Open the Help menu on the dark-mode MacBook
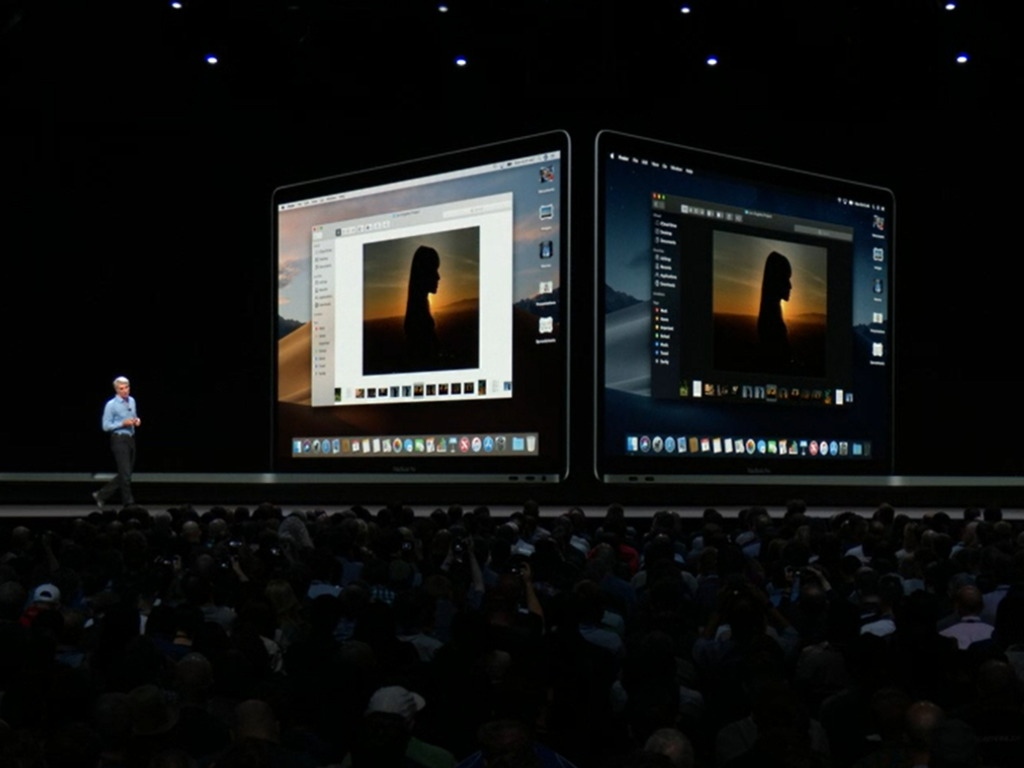Viewport: 1024px width, 768px height. click(x=689, y=170)
